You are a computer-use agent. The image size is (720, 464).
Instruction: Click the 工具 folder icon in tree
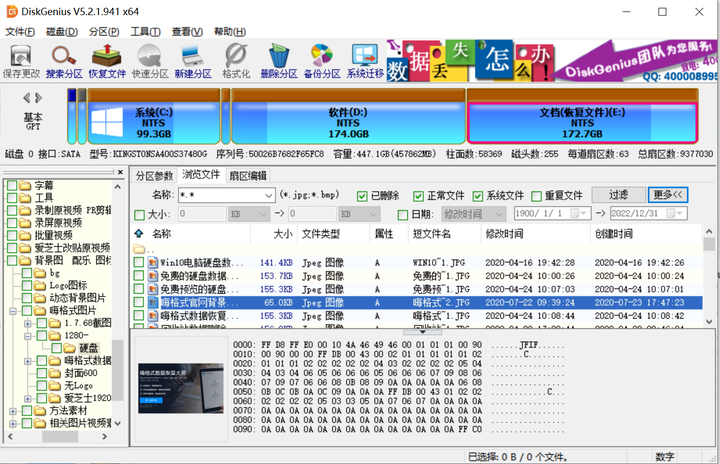(26, 198)
